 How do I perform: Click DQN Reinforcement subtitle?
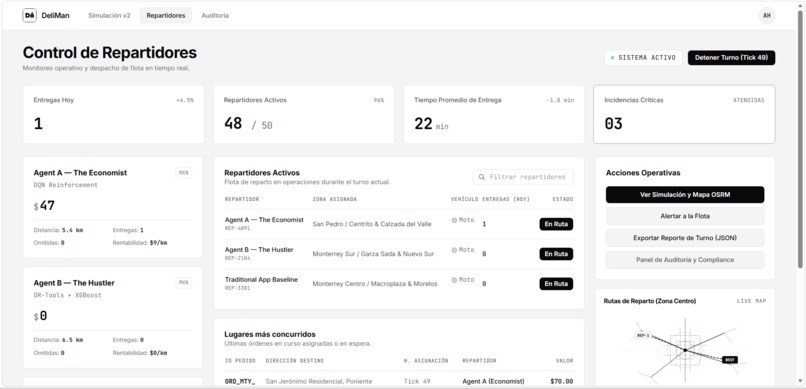65,185
